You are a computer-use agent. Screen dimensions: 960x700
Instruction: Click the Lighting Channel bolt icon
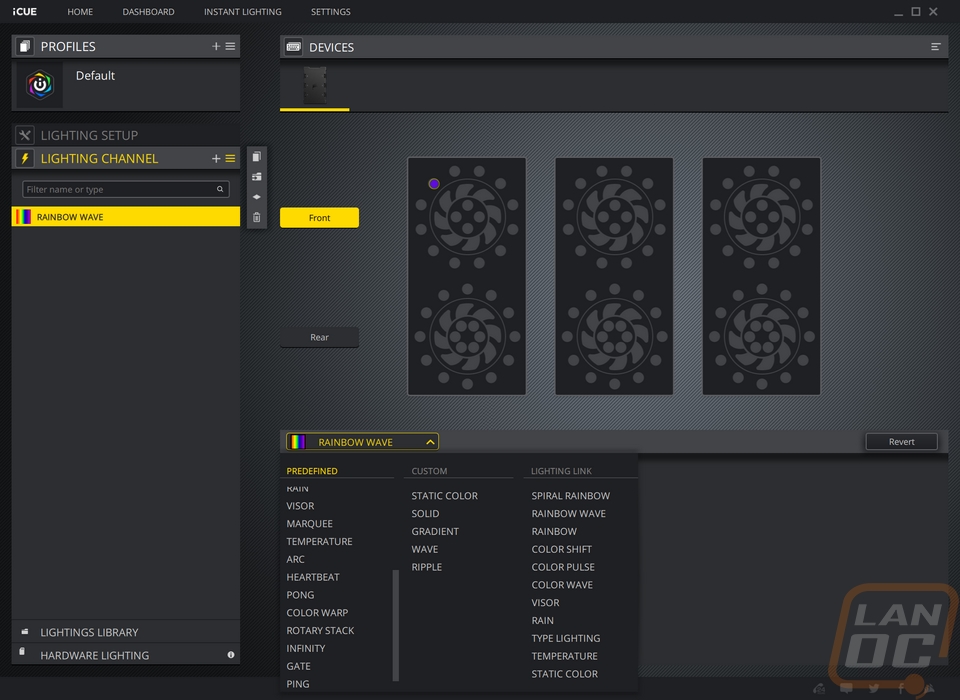pos(24,159)
